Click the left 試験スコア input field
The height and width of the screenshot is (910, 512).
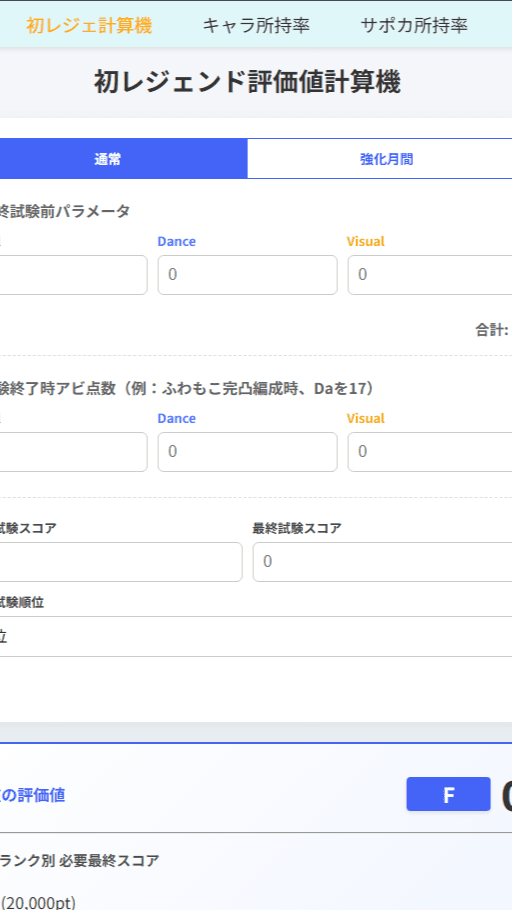pyautogui.click(x=121, y=562)
